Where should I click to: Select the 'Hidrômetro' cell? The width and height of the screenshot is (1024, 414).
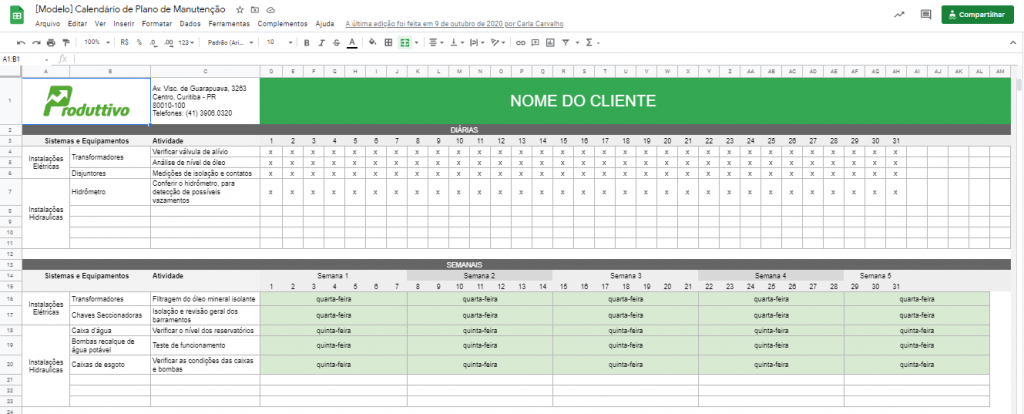pyautogui.click(x=110, y=192)
